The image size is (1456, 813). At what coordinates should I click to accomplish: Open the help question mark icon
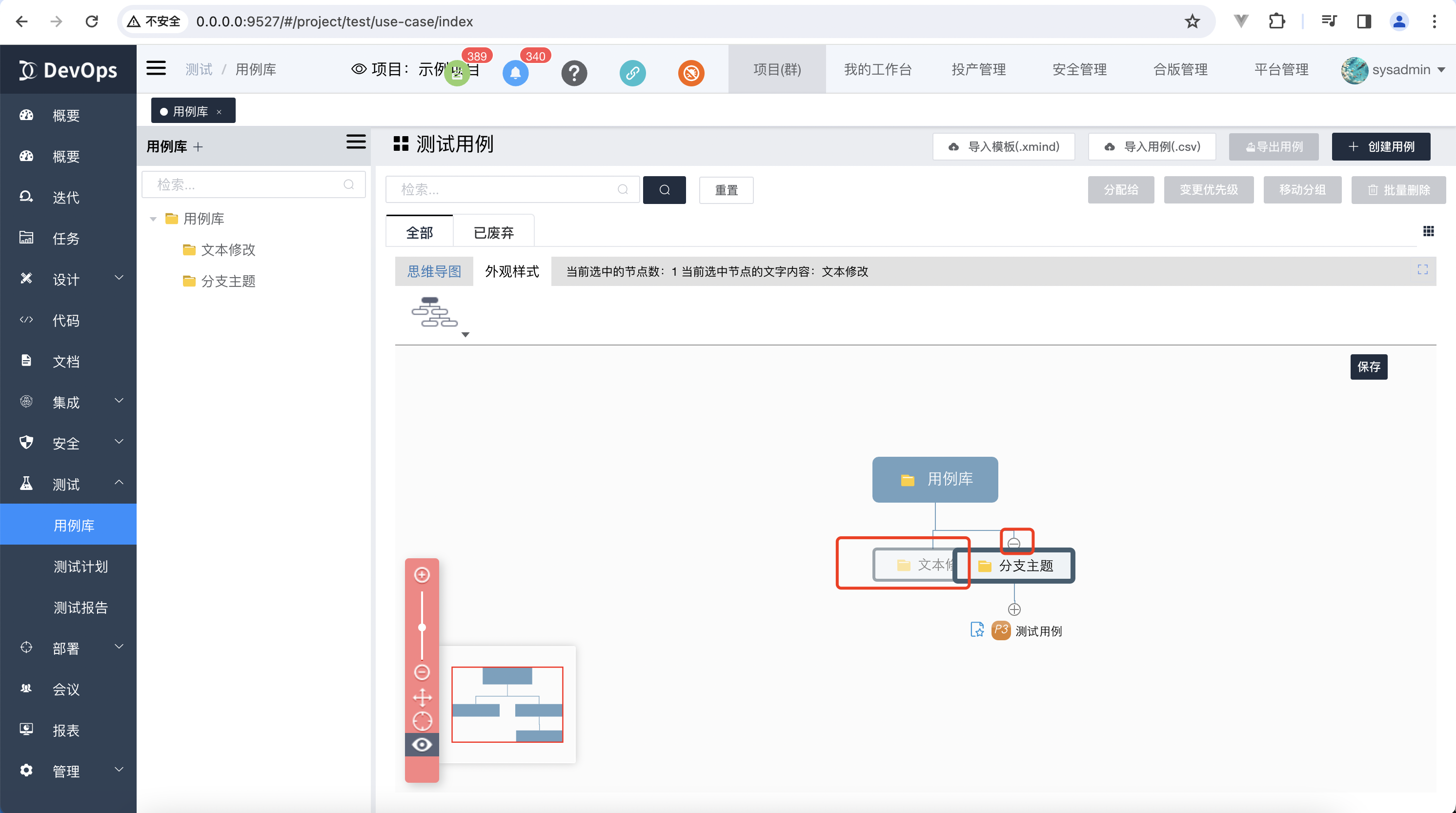[x=574, y=73]
